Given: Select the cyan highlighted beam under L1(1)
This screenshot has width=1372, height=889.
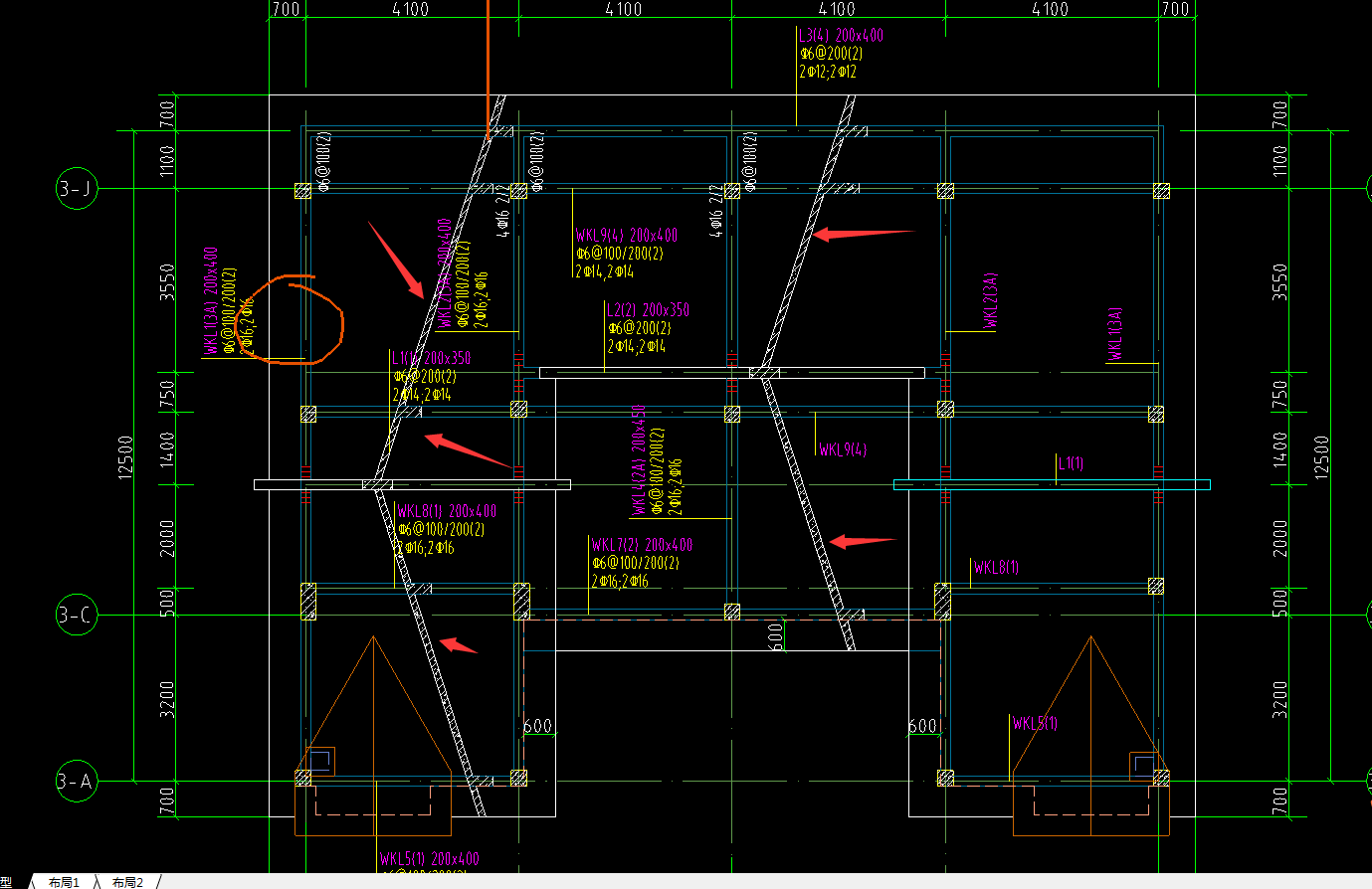Looking at the screenshot, I should (1052, 485).
